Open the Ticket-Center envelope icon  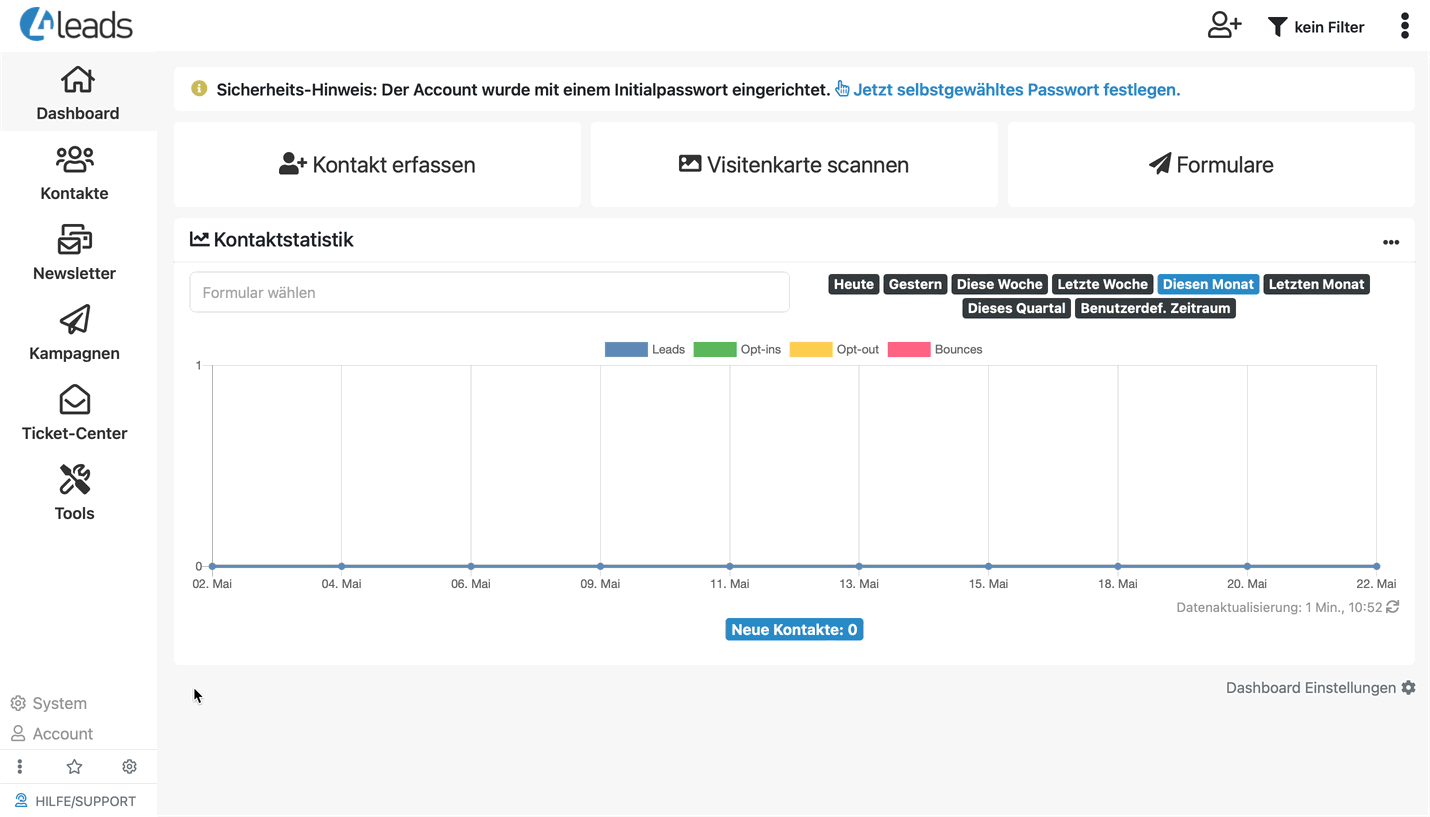75,400
